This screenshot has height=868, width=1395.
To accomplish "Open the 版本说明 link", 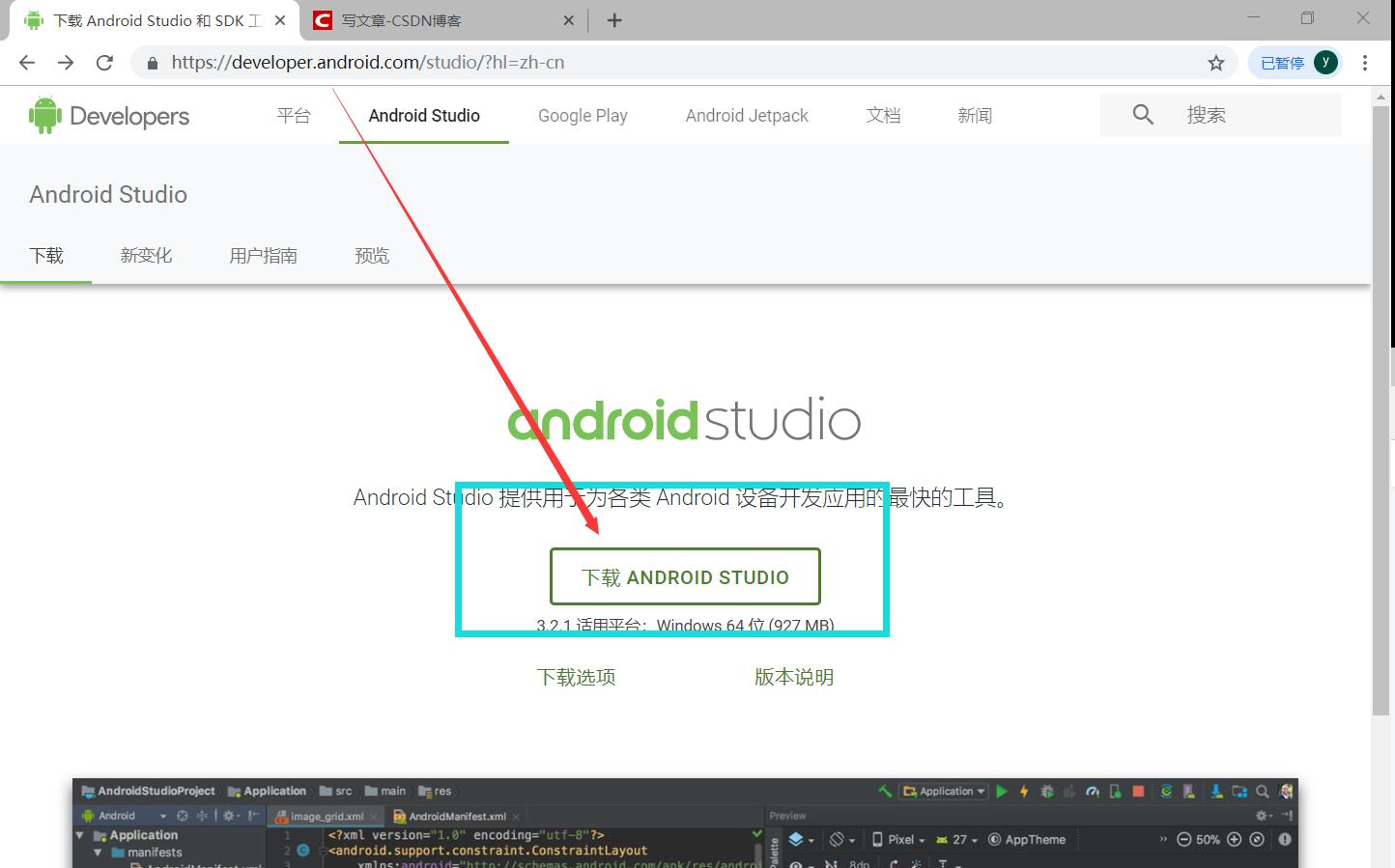I will [x=792, y=677].
